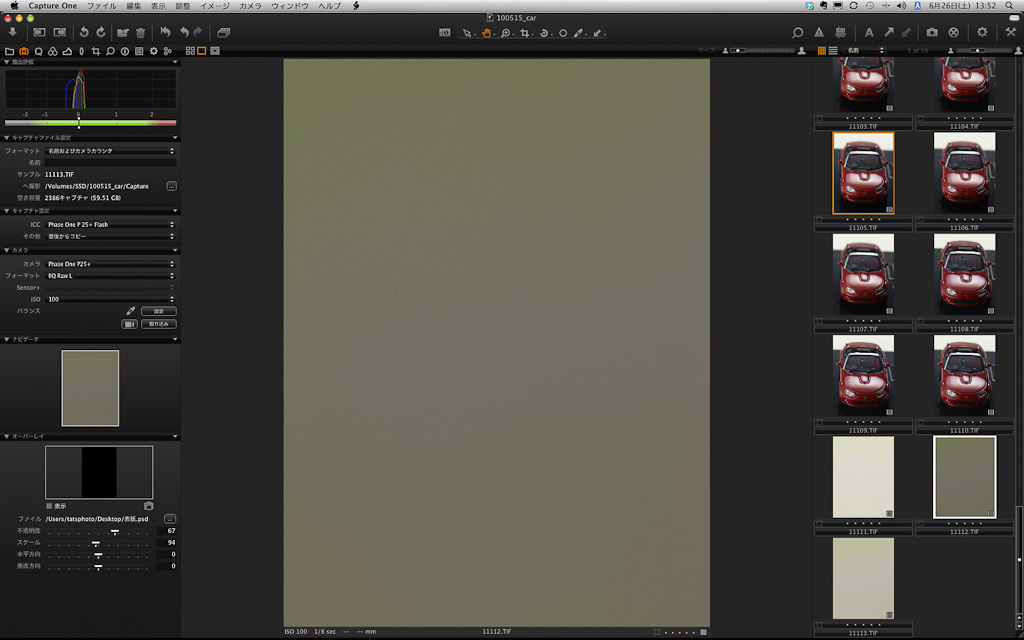This screenshot has width=1024, height=640.
Task: Collapse the ナビゲータ panel
Action: tap(7, 339)
